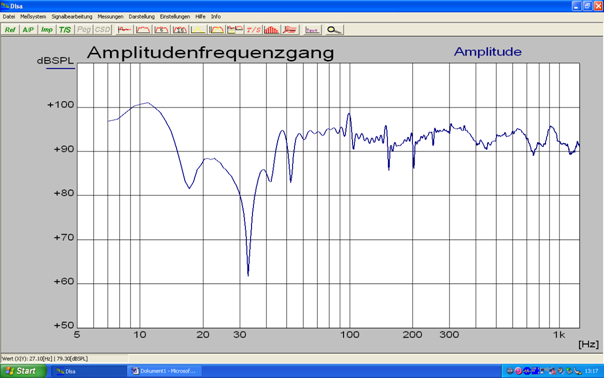Switch to Disa taskbar button
The image size is (605, 379).
pyautogui.click(x=88, y=371)
